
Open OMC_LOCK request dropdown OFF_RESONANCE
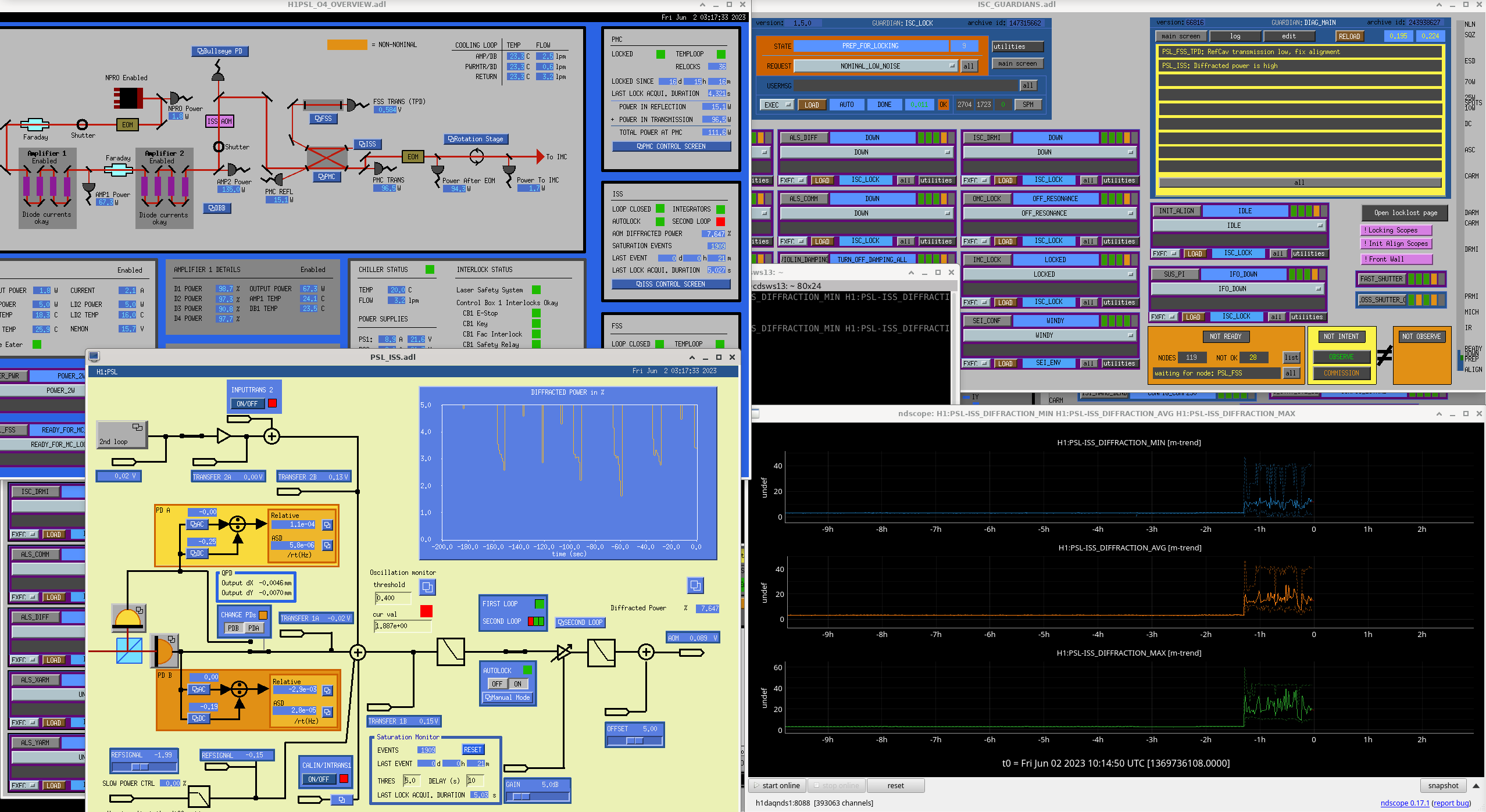click(x=1050, y=213)
